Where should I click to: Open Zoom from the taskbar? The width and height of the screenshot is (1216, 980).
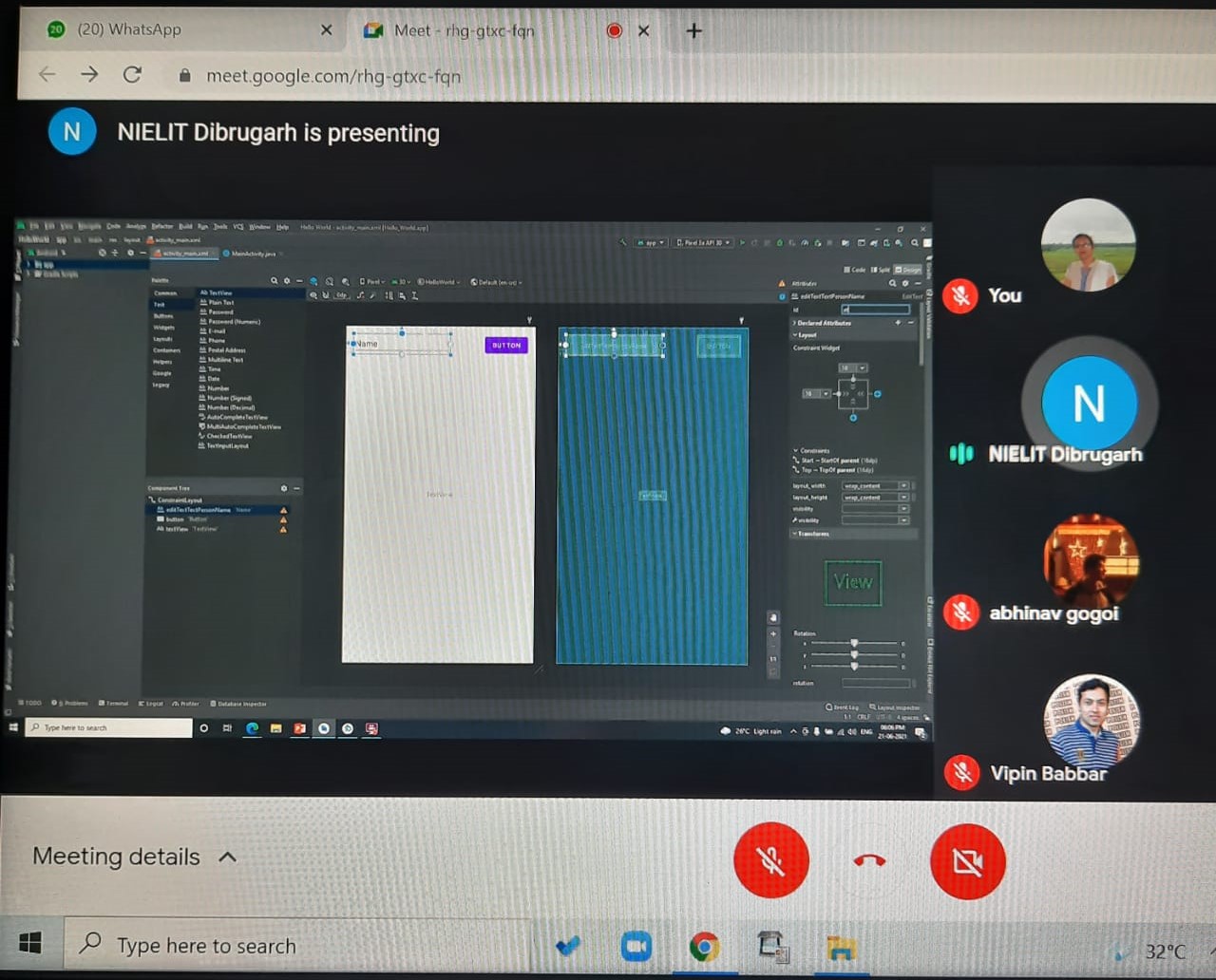tap(636, 947)
